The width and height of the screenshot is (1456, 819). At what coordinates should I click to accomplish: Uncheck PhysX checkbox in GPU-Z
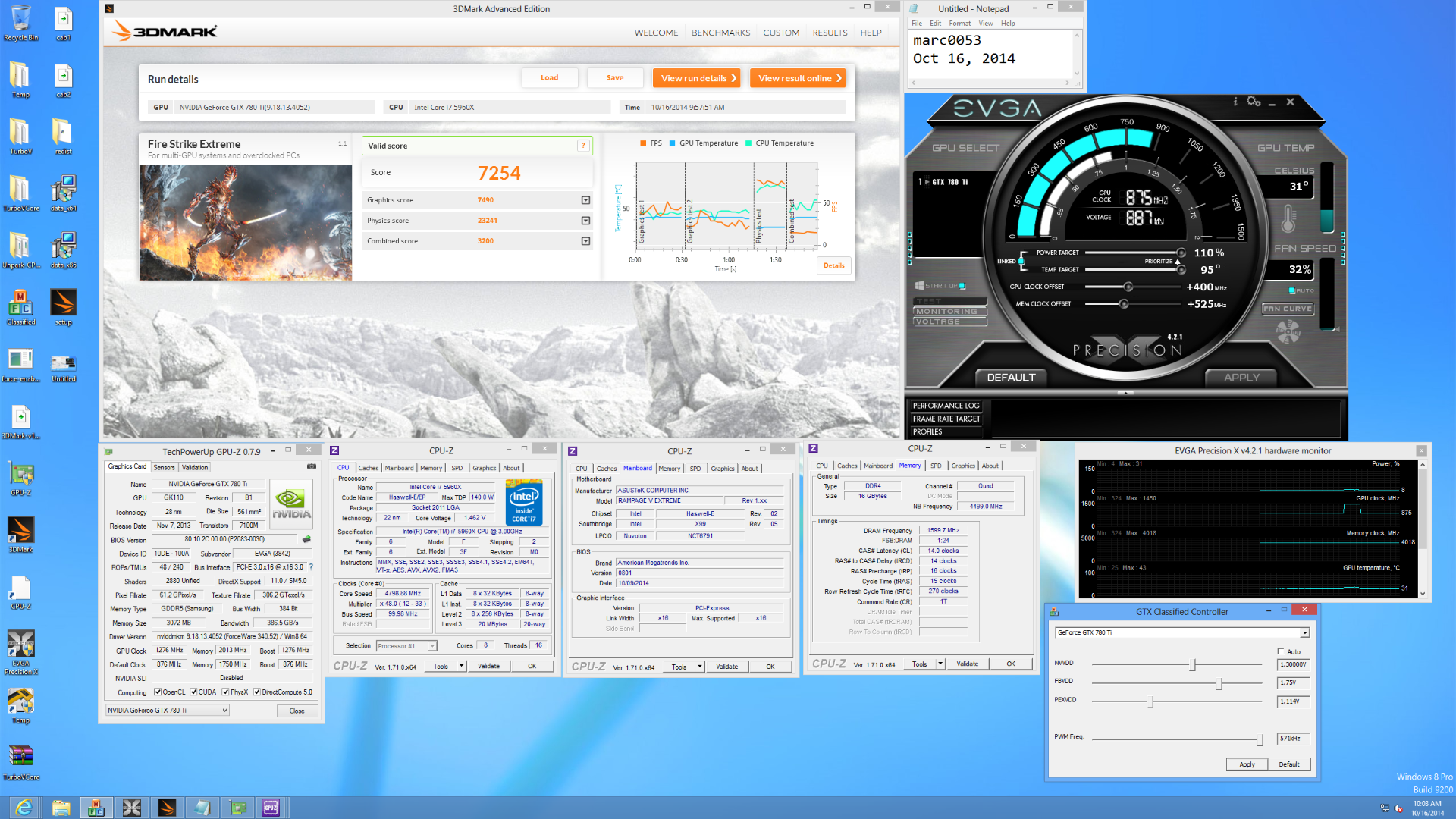coord(225,692)
